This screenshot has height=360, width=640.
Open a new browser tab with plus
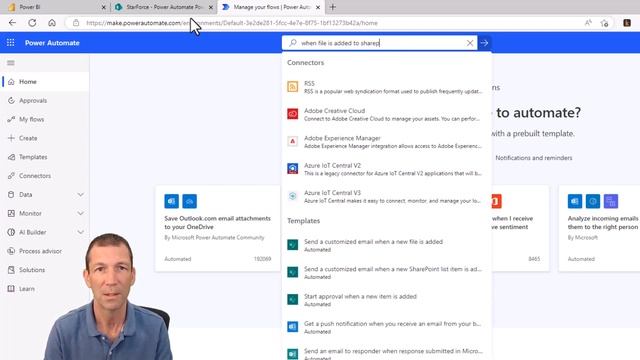pyautogui.click(x=333, y=7)
